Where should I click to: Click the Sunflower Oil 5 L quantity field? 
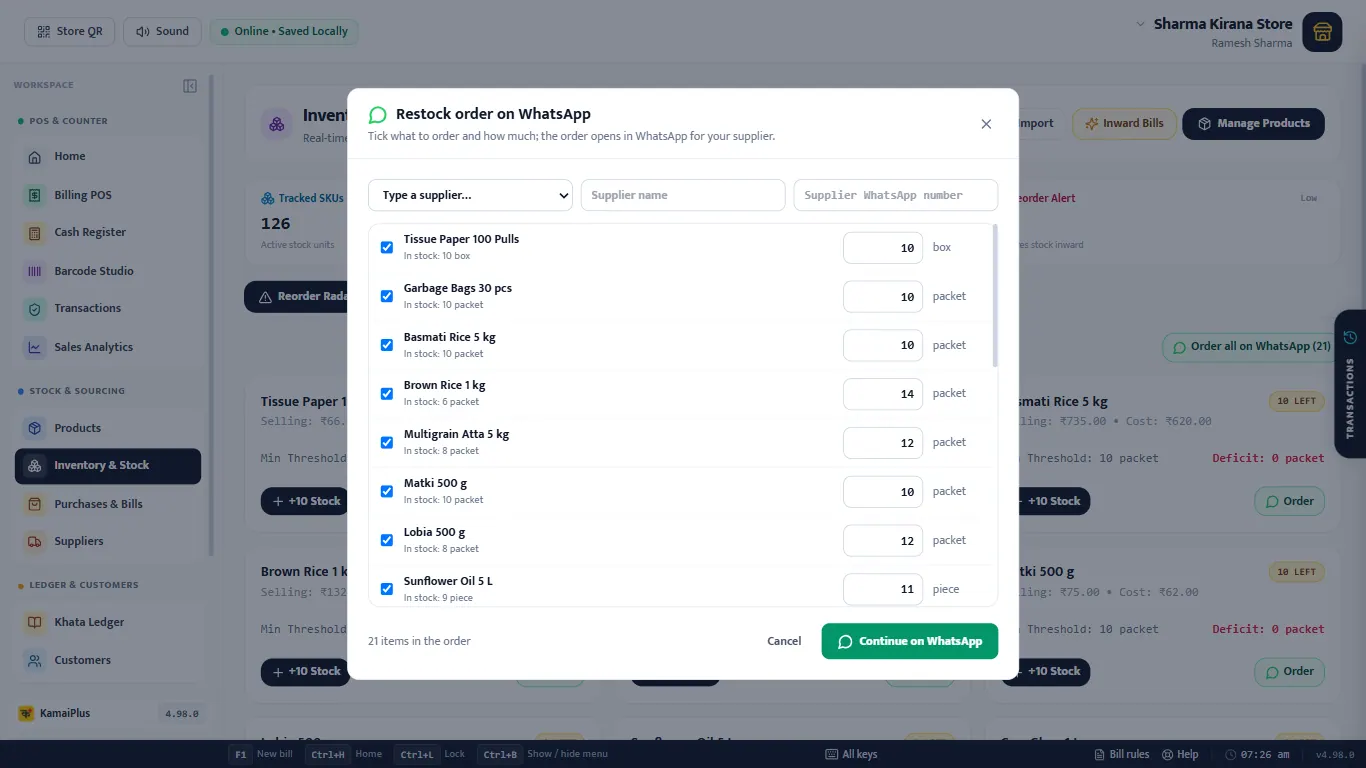[x=883, y=589]
